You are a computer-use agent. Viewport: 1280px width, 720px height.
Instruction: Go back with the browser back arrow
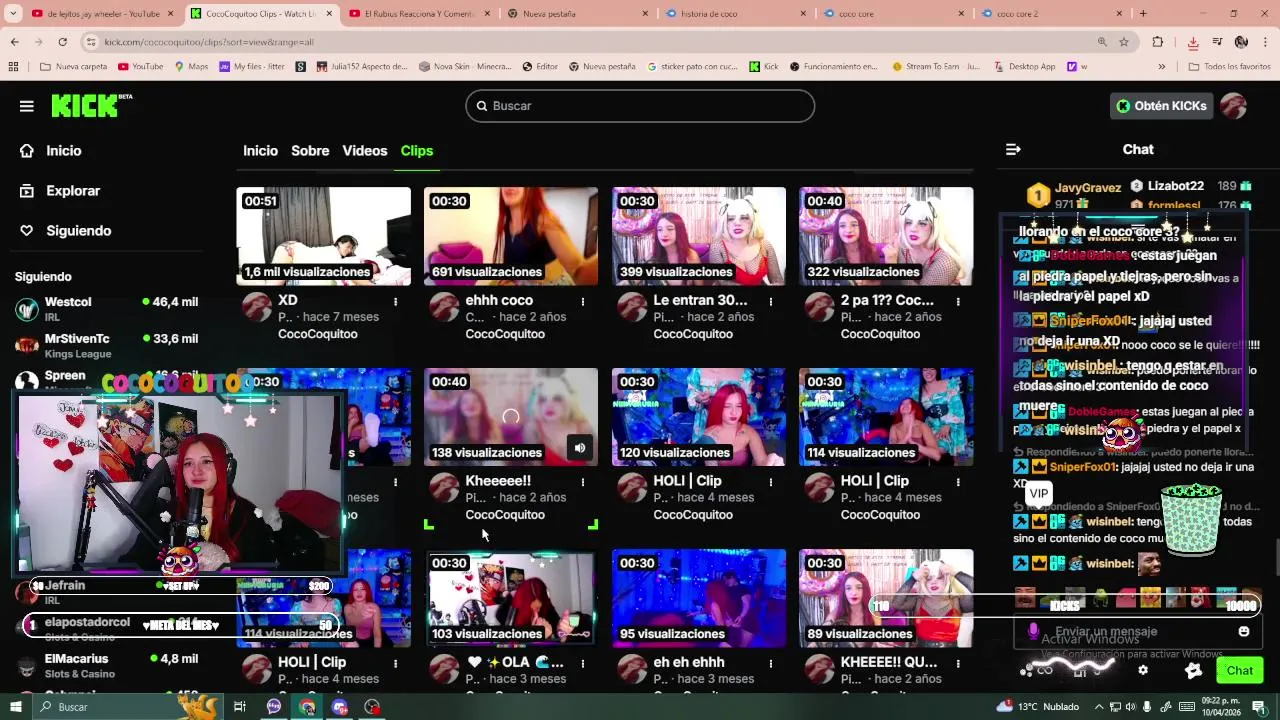pyautogui.click(x=14, y=42)
